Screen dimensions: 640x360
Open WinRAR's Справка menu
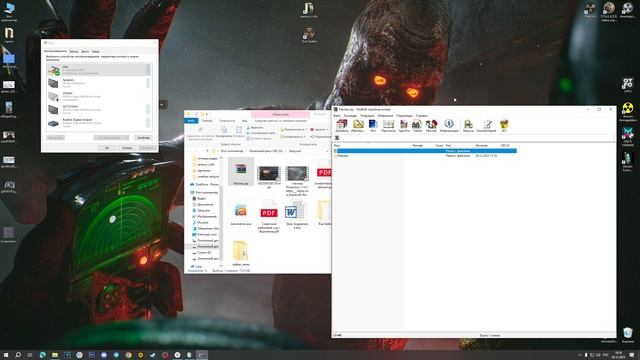click(422, 116)
